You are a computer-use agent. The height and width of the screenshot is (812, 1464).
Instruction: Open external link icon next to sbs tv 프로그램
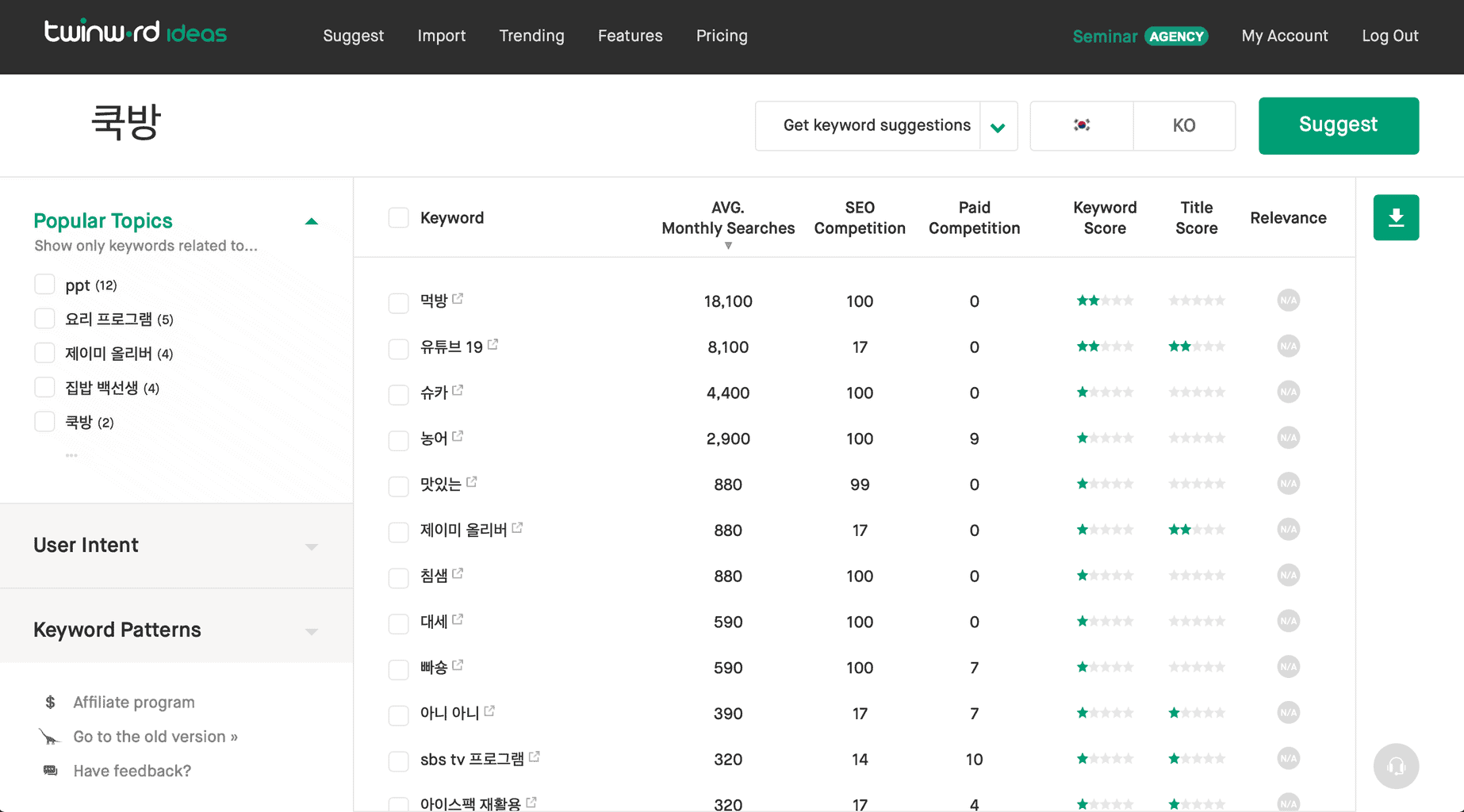point(535,757)
